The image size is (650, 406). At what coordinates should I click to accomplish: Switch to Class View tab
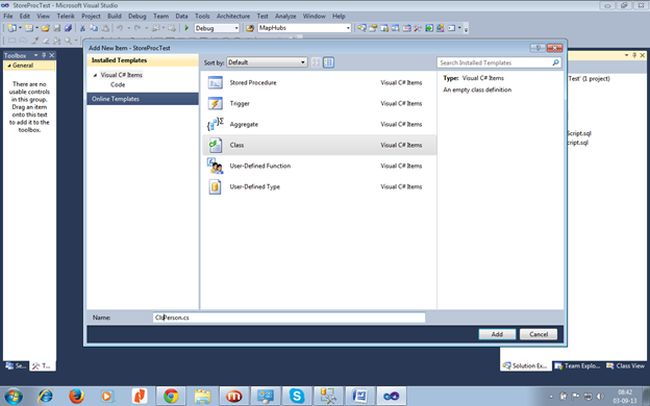coord(626,366)
